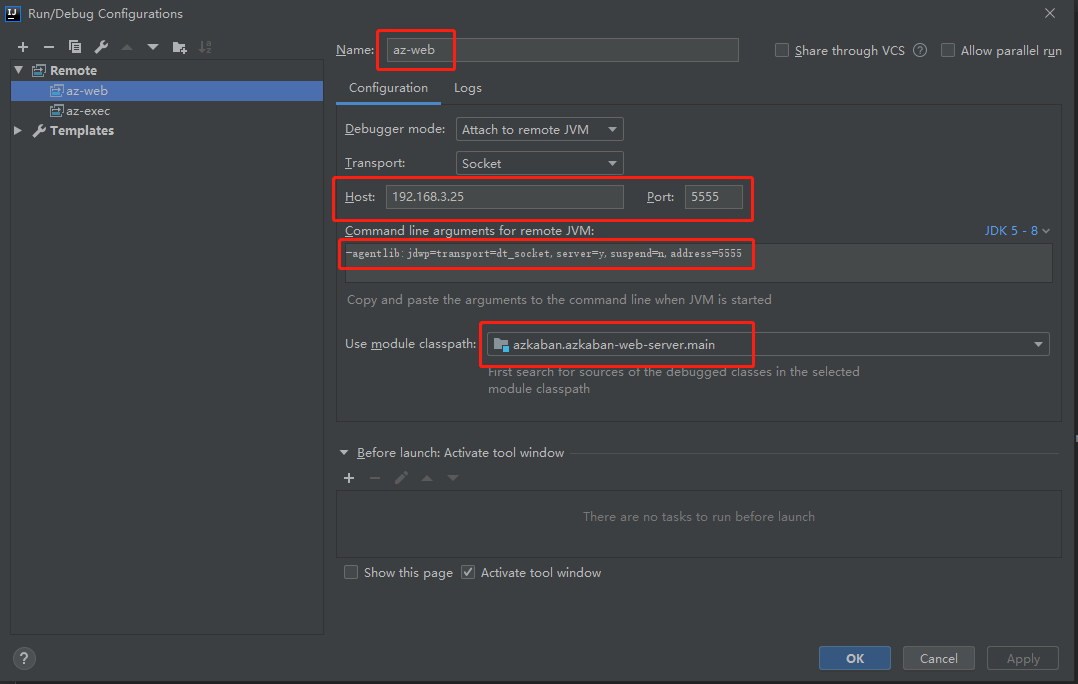
Task: Collapse the Before launch section
Action: 344,452
